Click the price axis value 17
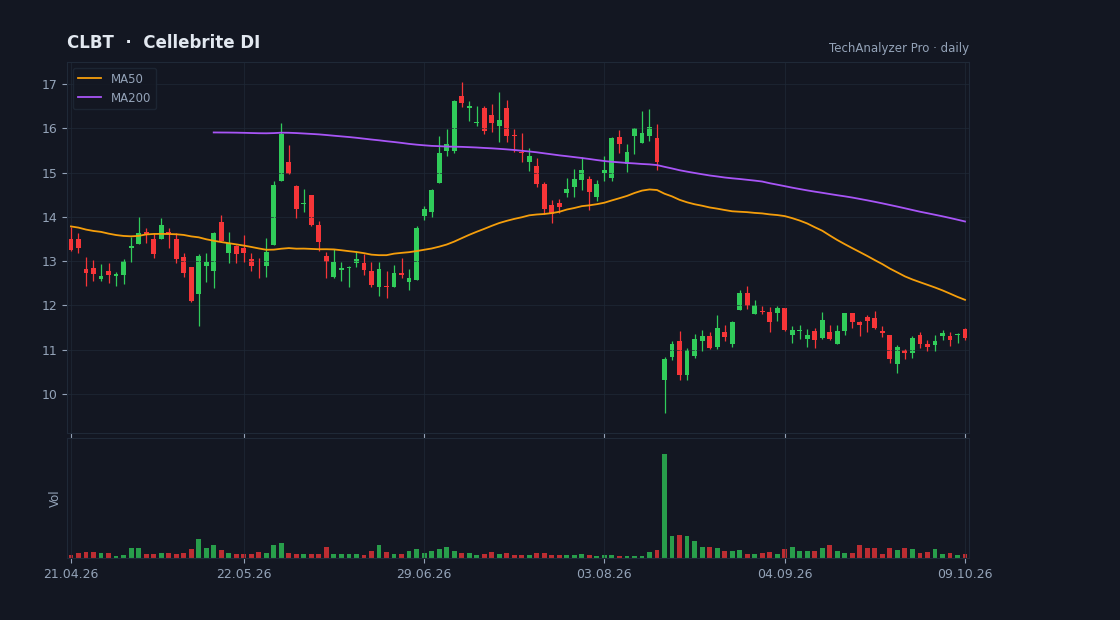The width and height of the screenshot is (1120, 620). [x=49, y=84]
